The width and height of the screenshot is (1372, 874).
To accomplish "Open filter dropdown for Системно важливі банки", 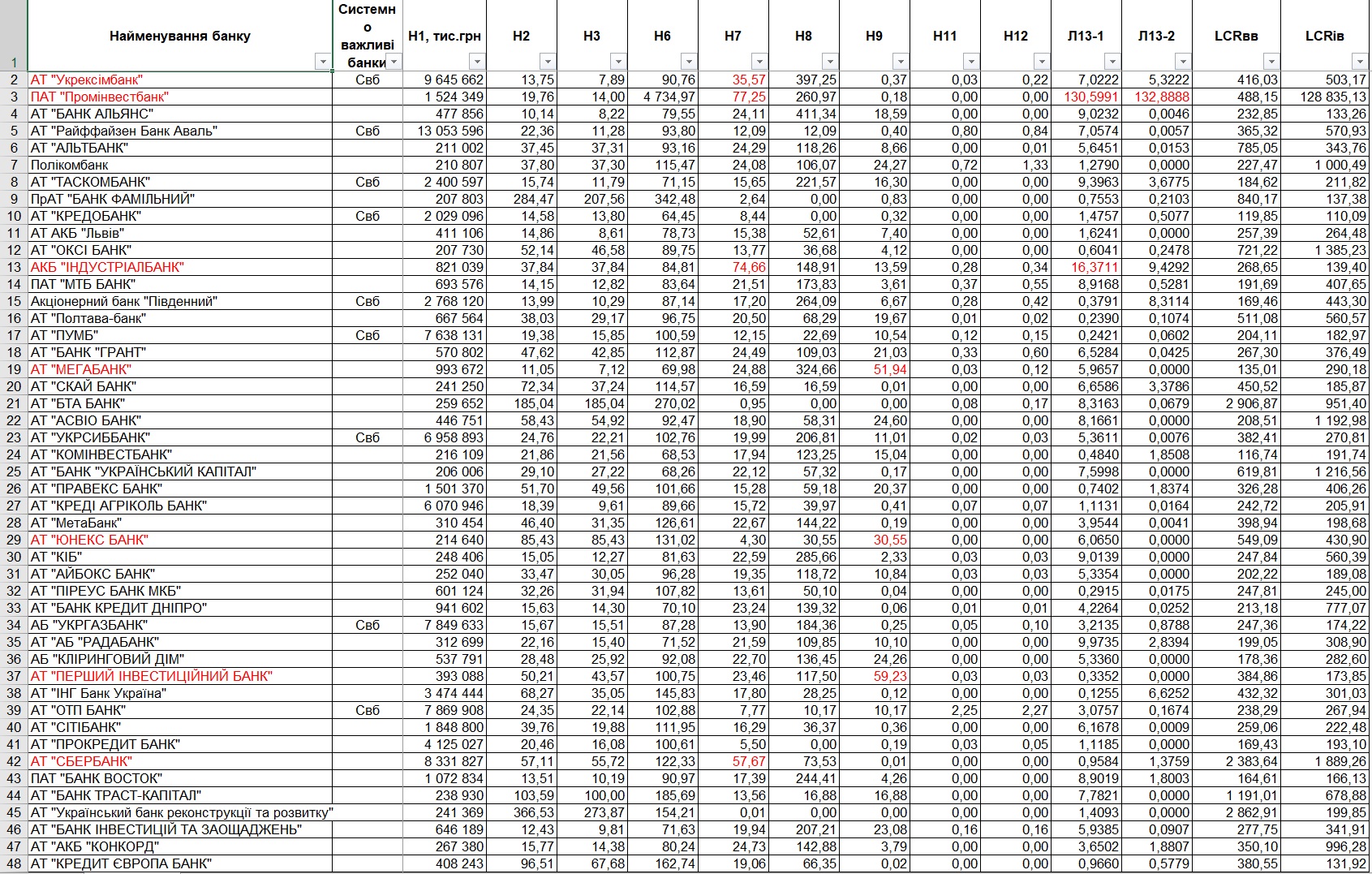I will [x=394, y=62].
